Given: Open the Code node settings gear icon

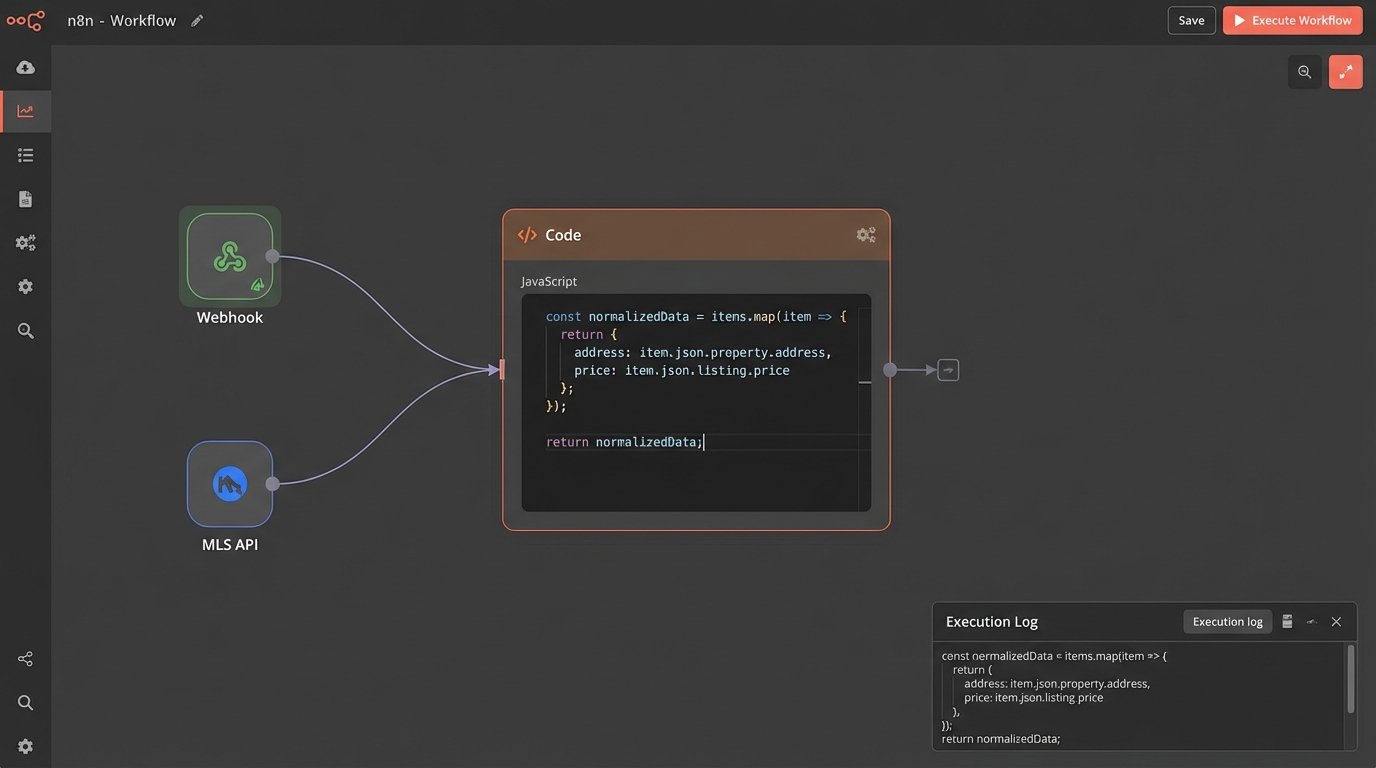Looking at the screenshot, I should click(865, 235).
